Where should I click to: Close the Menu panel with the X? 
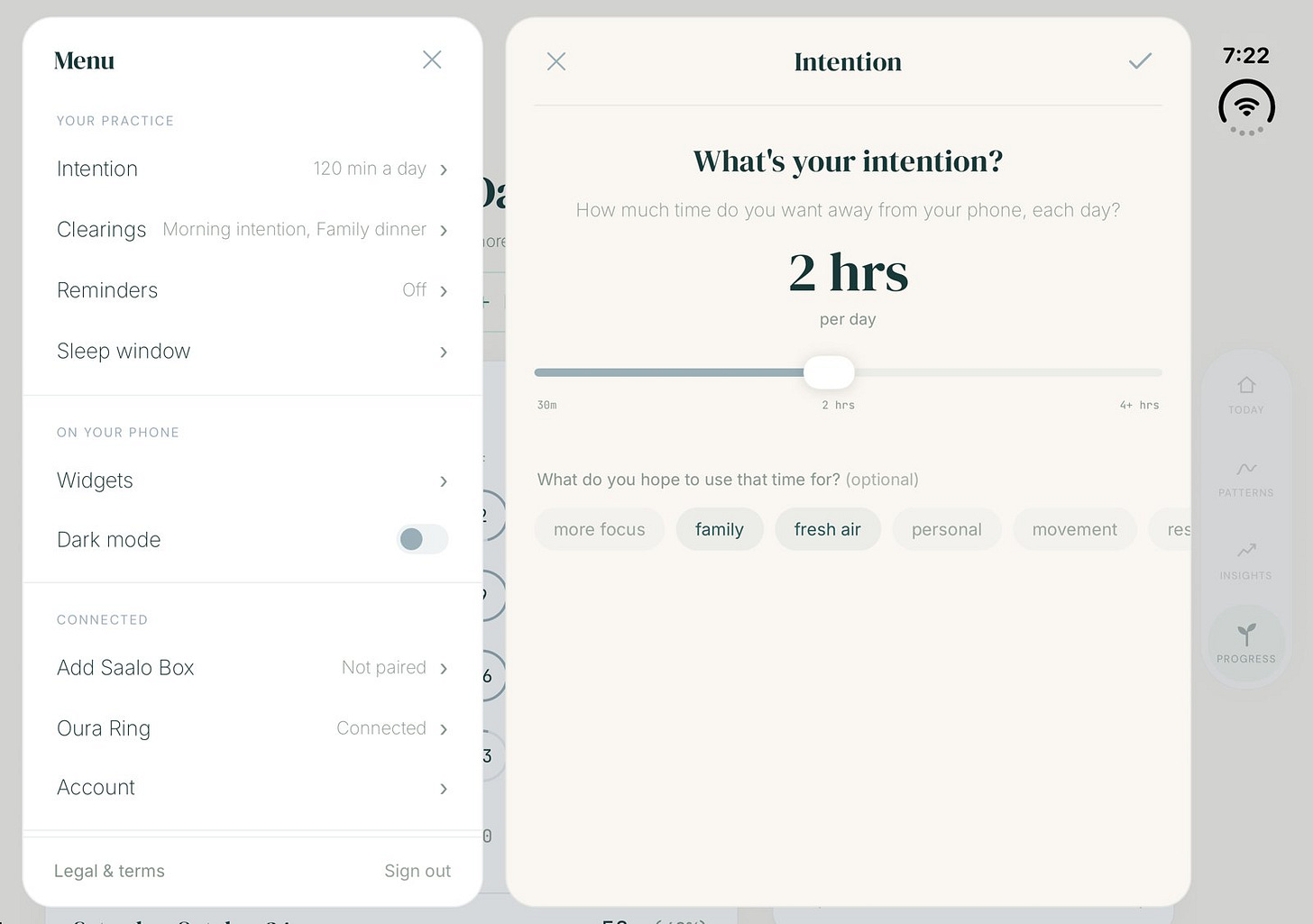pos(432,60)
